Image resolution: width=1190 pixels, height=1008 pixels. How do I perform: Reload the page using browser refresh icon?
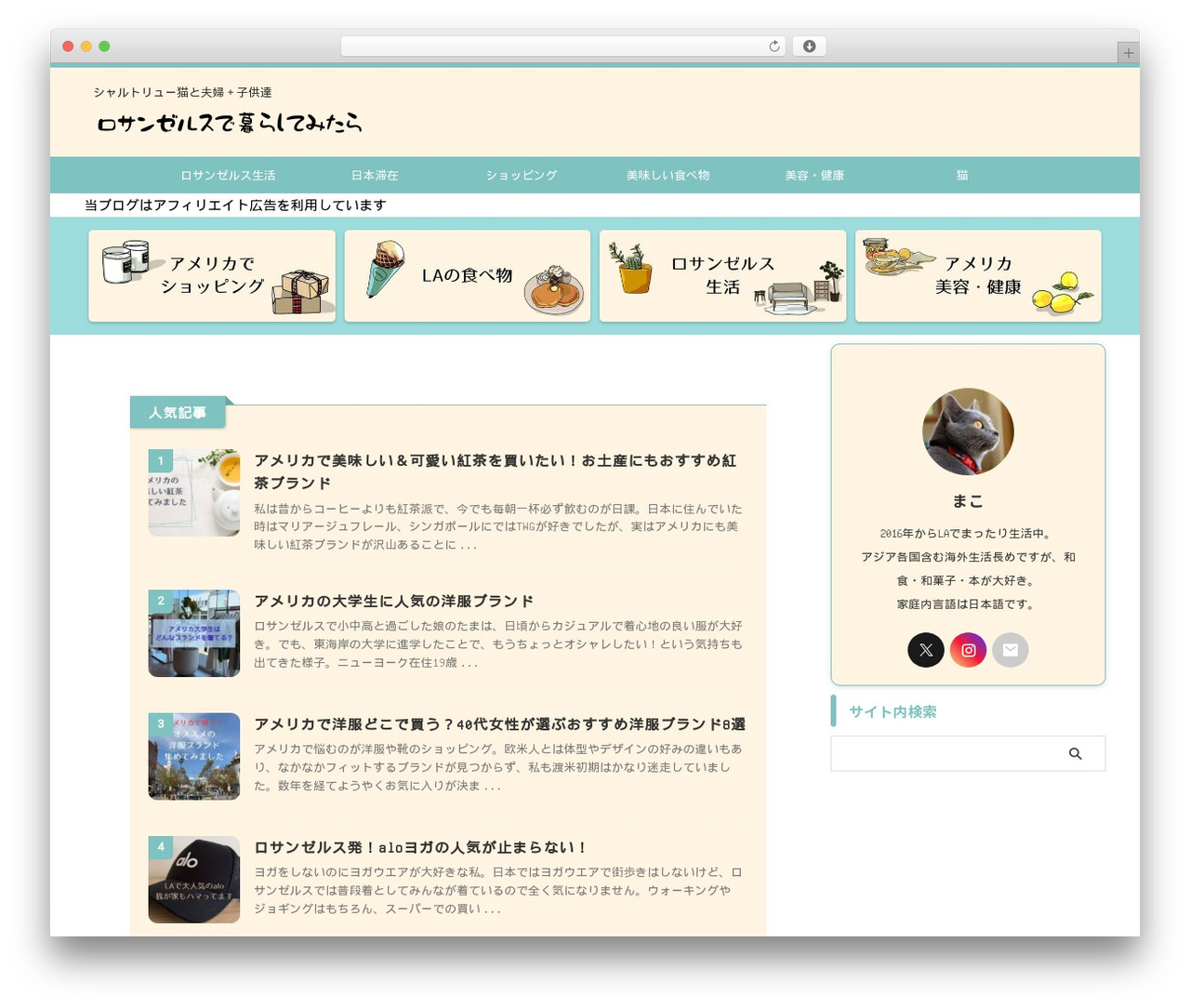(774, 46)
